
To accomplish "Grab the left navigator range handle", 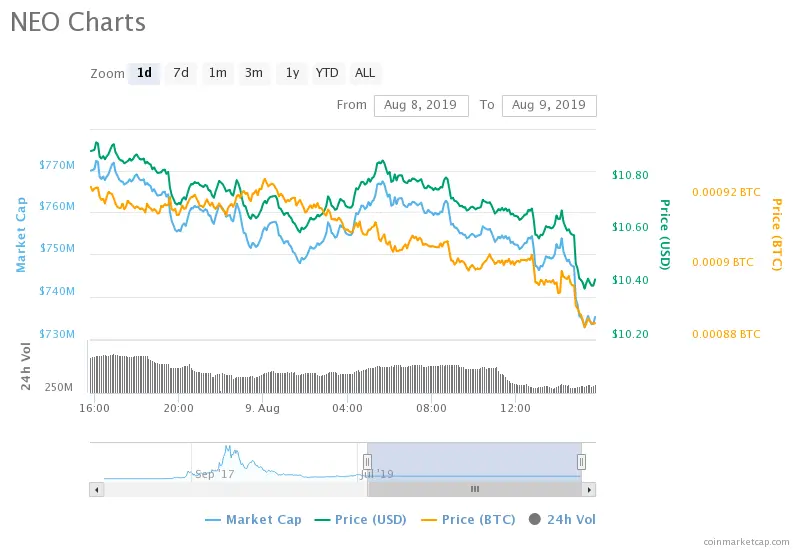I will 367,462.
